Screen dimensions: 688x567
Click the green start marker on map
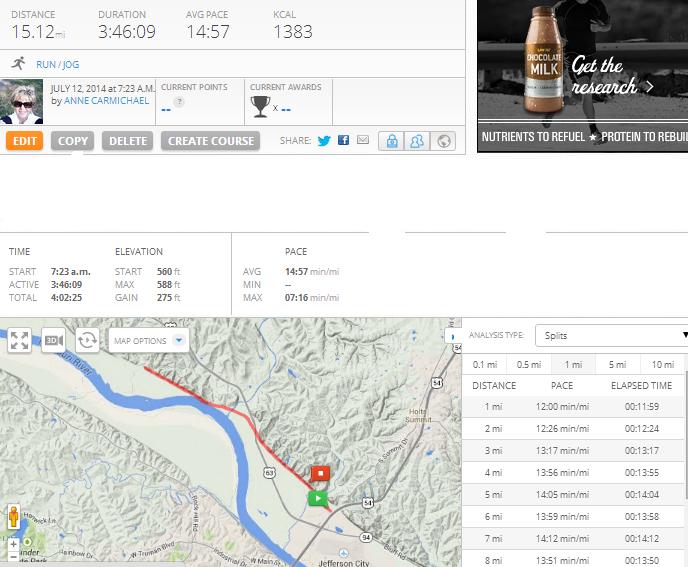pos(318,497)
